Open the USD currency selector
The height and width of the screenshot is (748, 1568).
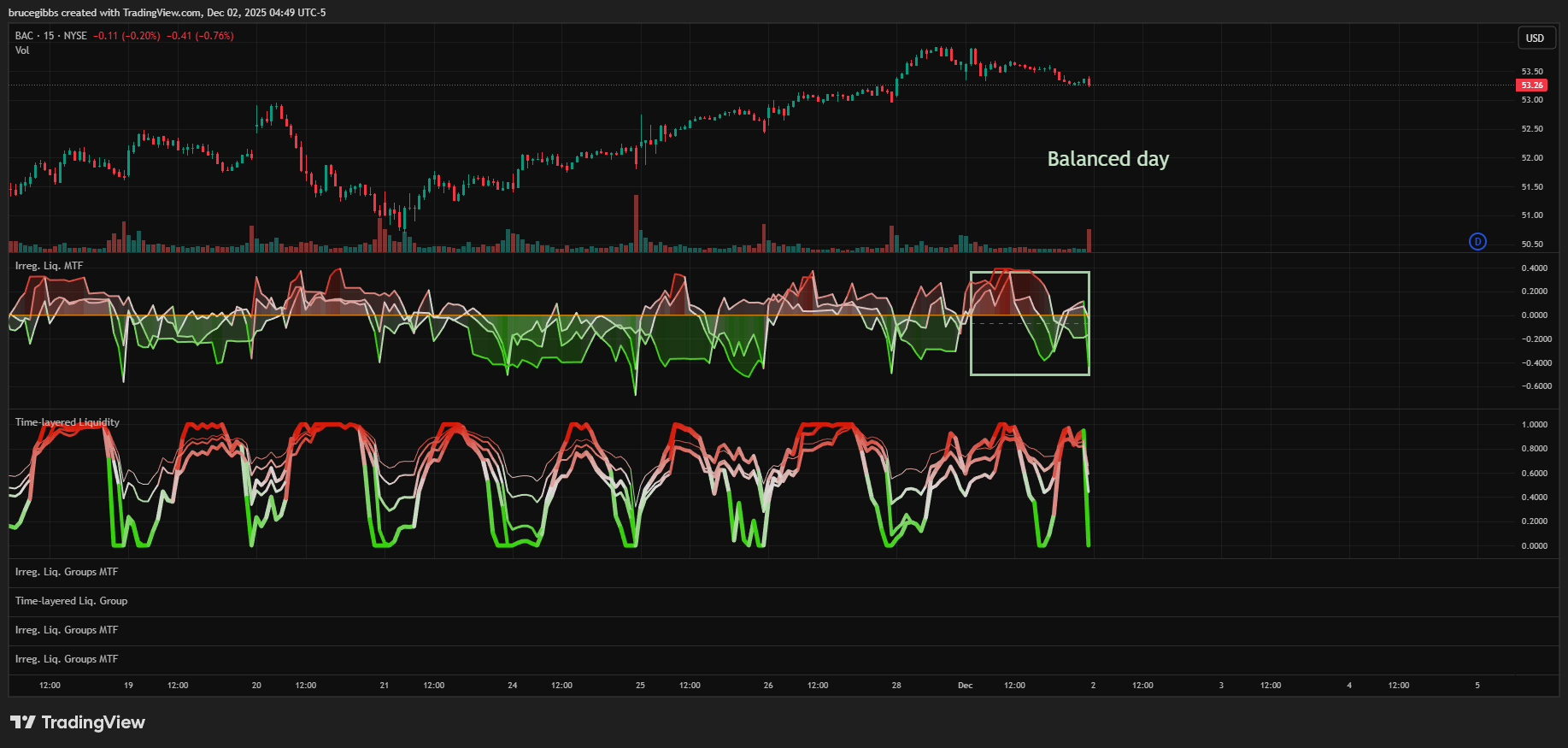click(x=1535, y=38)
